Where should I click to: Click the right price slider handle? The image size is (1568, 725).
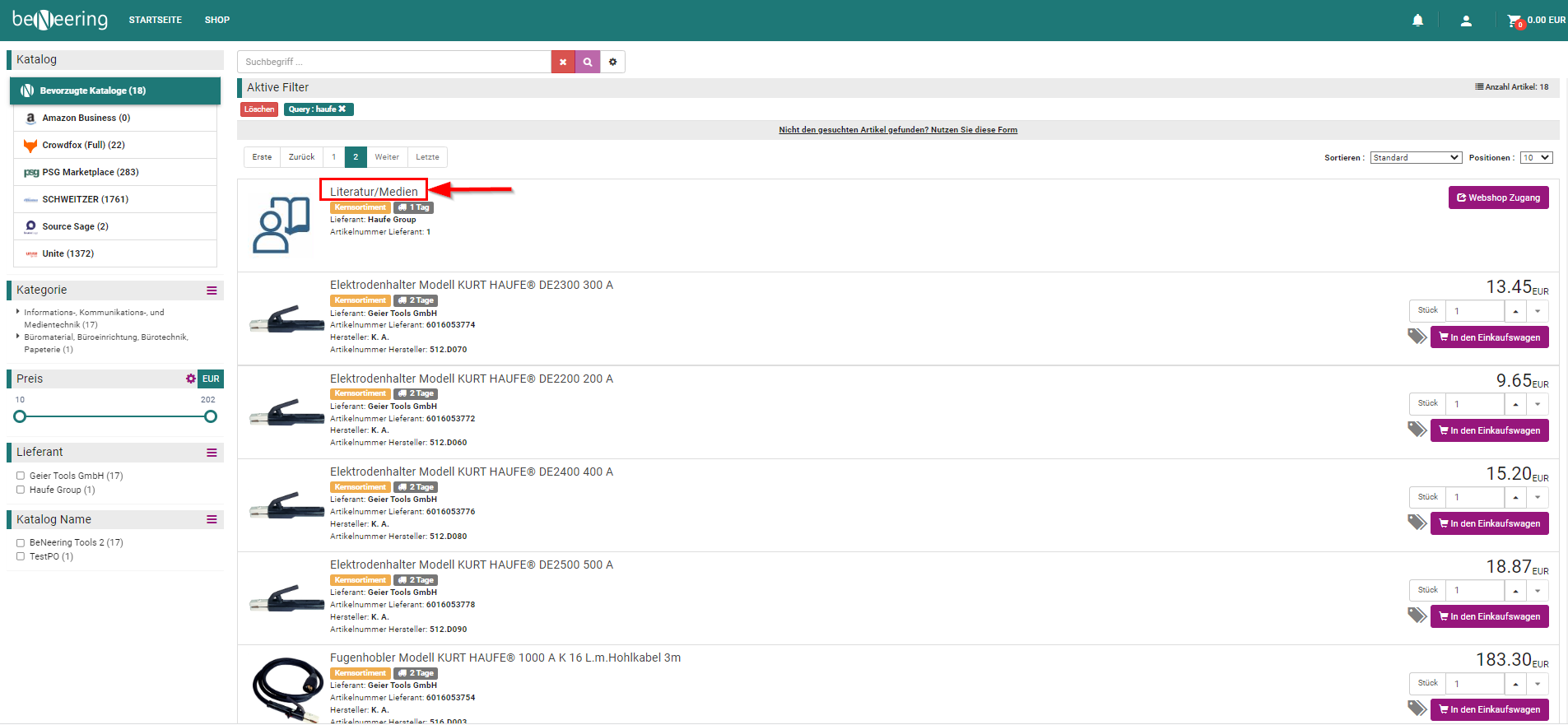[211, 416]
